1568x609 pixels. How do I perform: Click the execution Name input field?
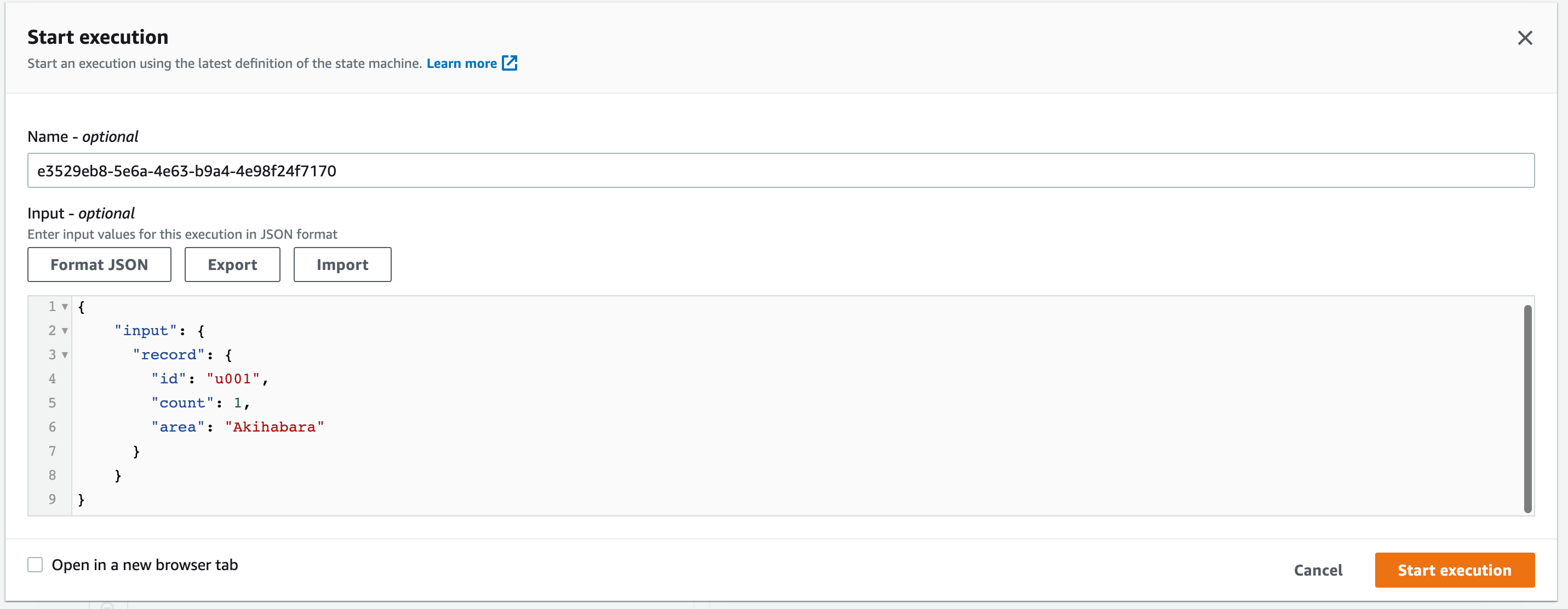(x=780, y=170)
